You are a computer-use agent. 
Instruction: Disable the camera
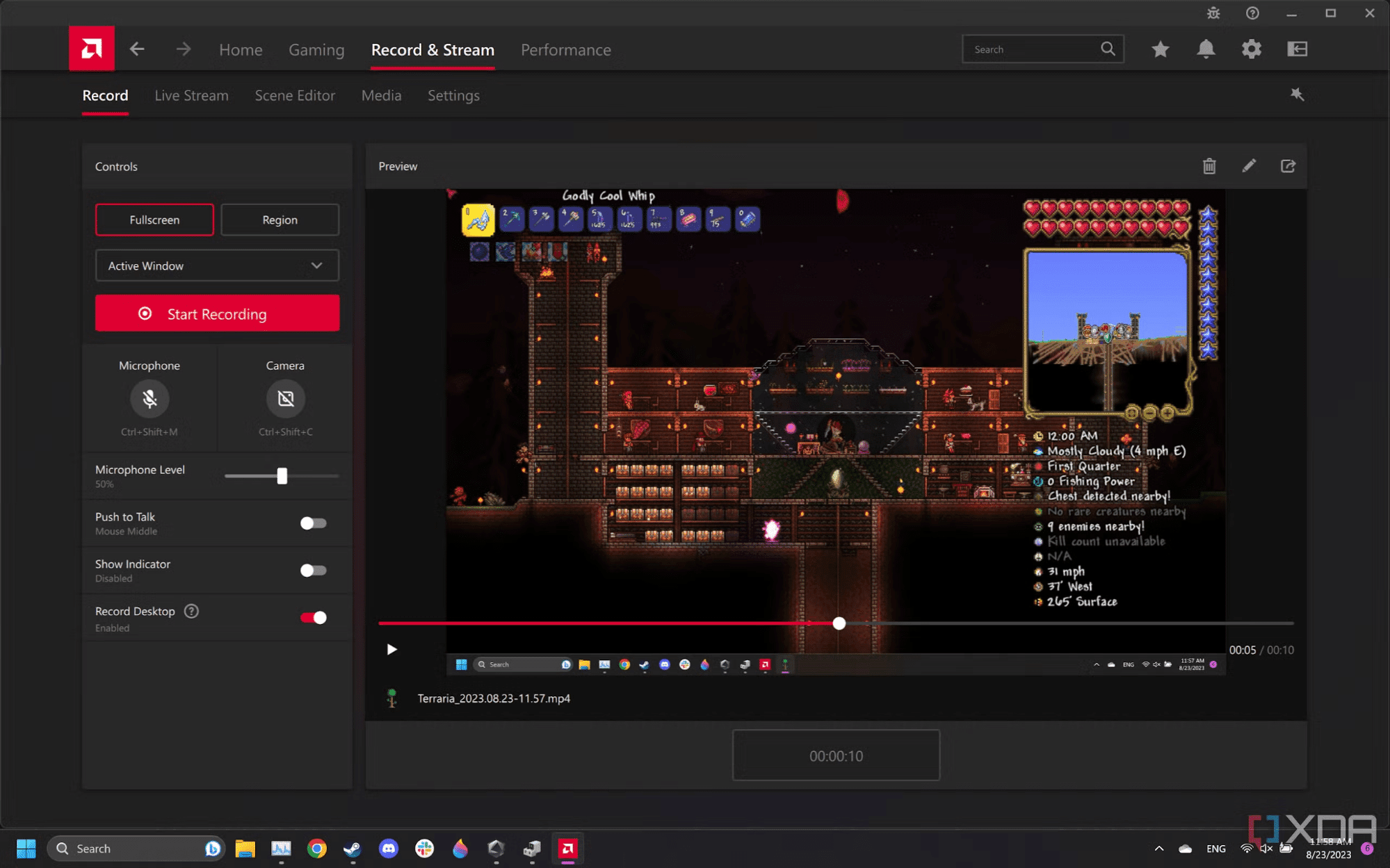(285, 399)
